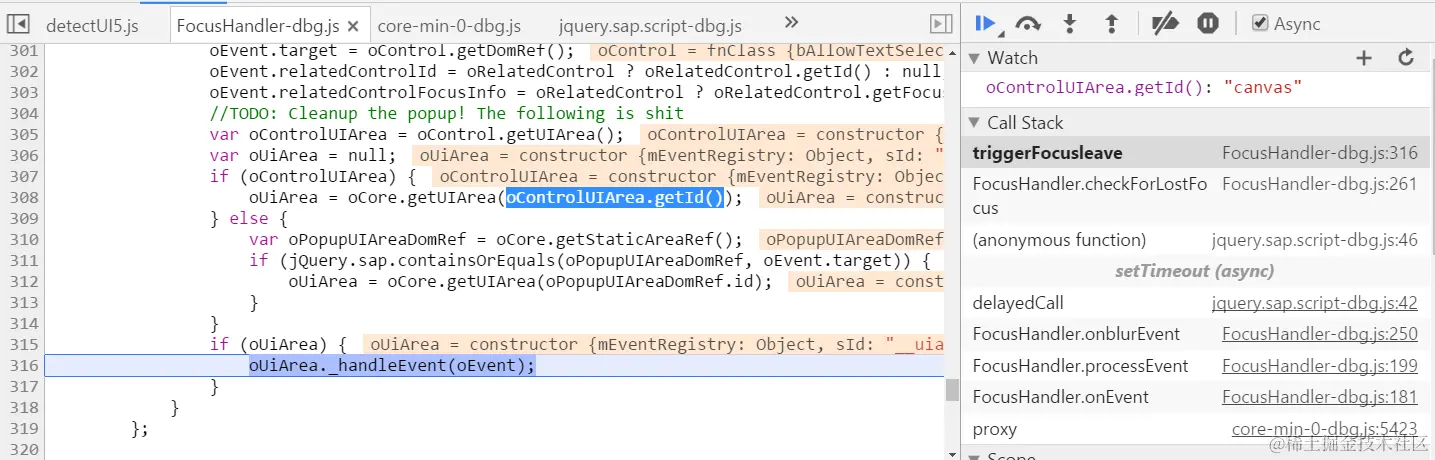Screen dimensions: 1435x460
Task: Click the //TODO: Cleanup the popup comment
Action: tap(447, 113)
